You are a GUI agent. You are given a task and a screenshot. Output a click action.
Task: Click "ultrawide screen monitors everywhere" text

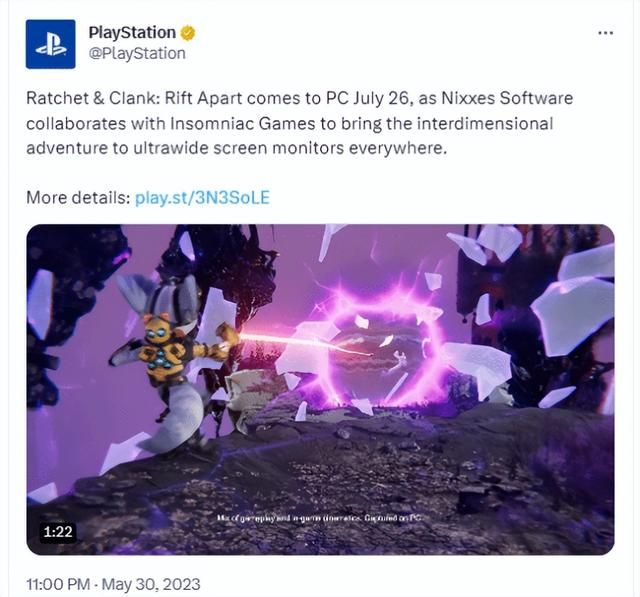290,148
